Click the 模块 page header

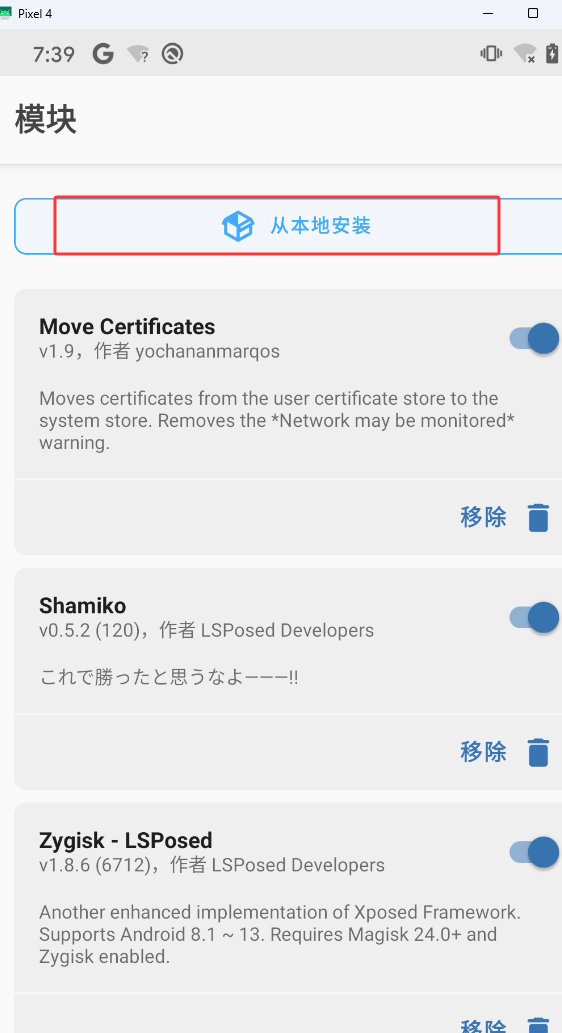pos(45,121)
